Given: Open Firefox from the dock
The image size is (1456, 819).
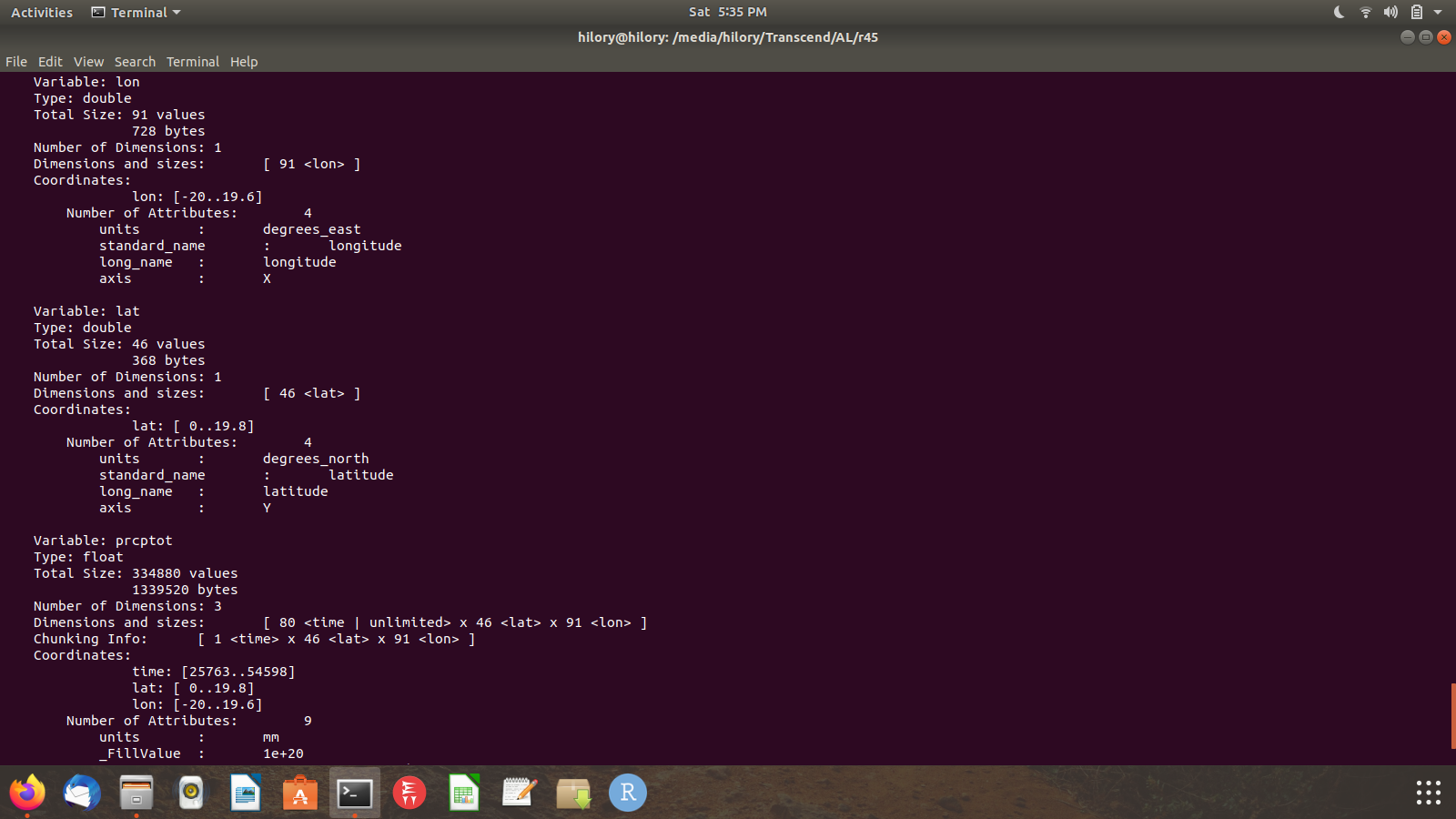Looking at the screenshot, I should click(x=27, y=793).
